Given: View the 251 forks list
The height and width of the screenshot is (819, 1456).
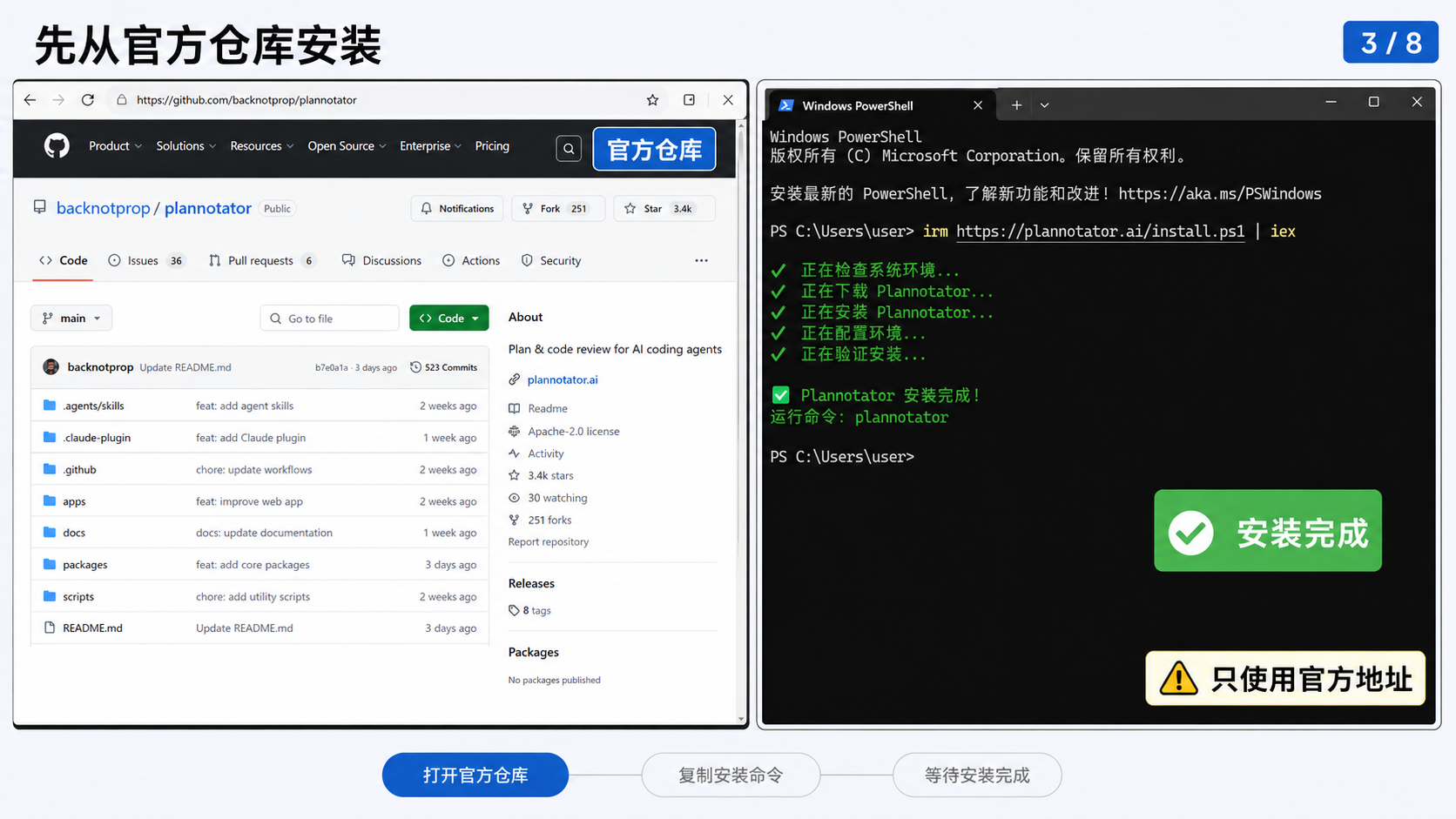Looking at the screenshot, I should (x=549, y=520).
